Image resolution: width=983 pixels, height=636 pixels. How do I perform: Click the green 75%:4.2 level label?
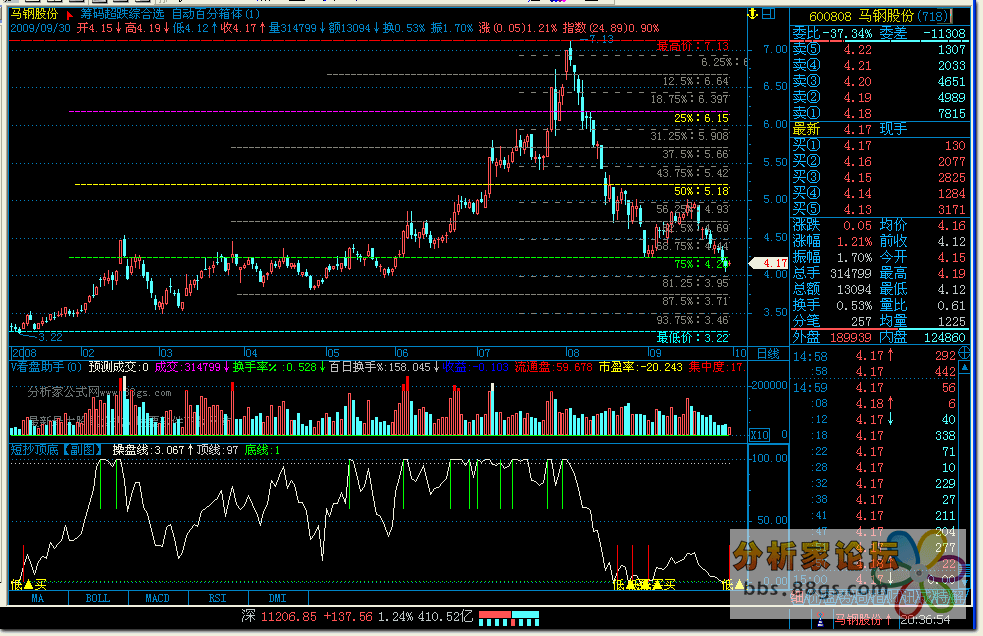click(702, 264)
